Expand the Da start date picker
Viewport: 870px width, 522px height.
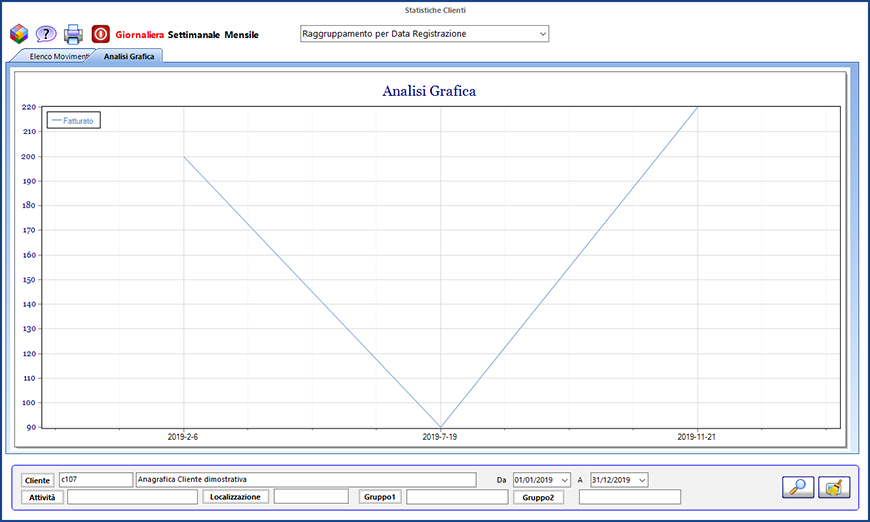pos(564,480)
